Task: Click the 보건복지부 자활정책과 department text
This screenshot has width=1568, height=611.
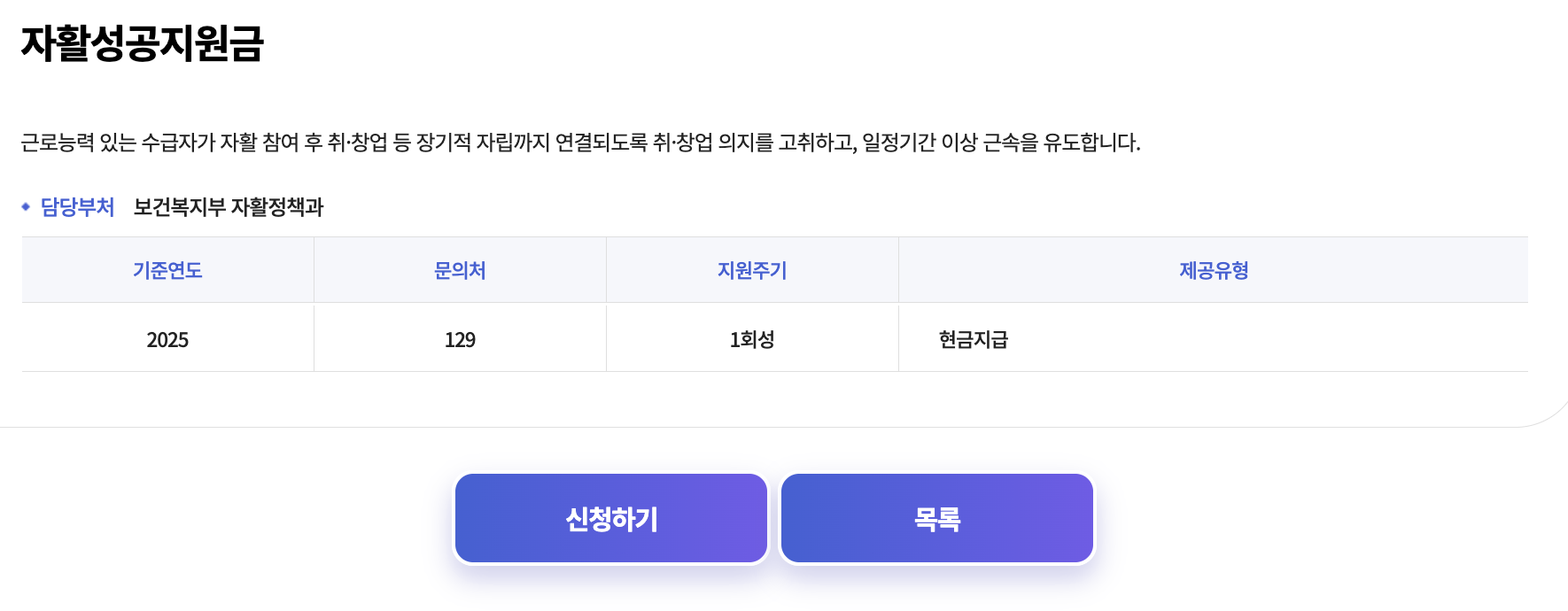Action: pyautogui.click(x=230, y=209)
